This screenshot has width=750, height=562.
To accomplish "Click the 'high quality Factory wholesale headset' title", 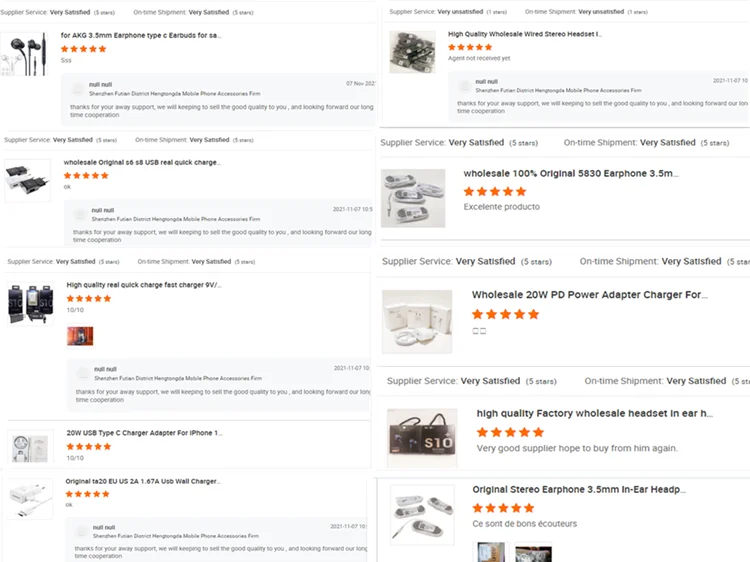I will click(x=595, y=413).
